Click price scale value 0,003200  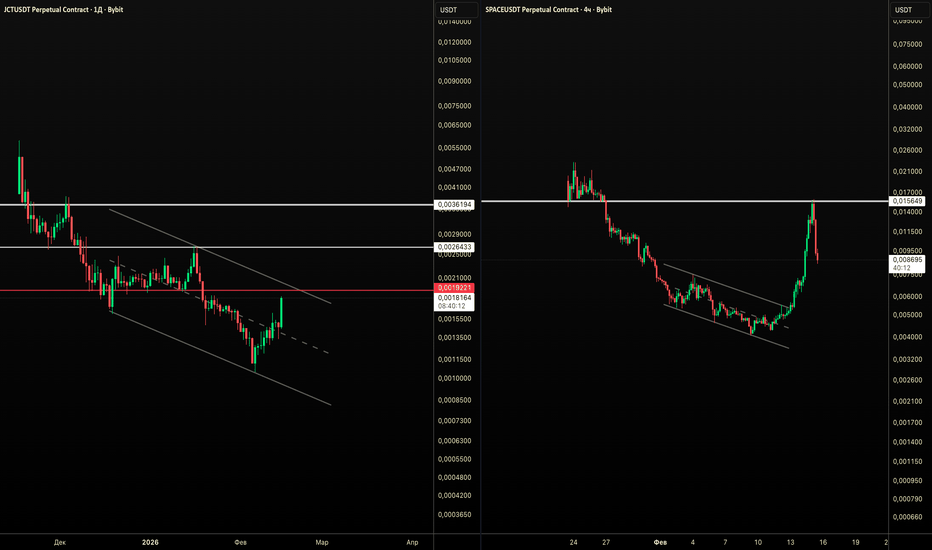(908, 360)
